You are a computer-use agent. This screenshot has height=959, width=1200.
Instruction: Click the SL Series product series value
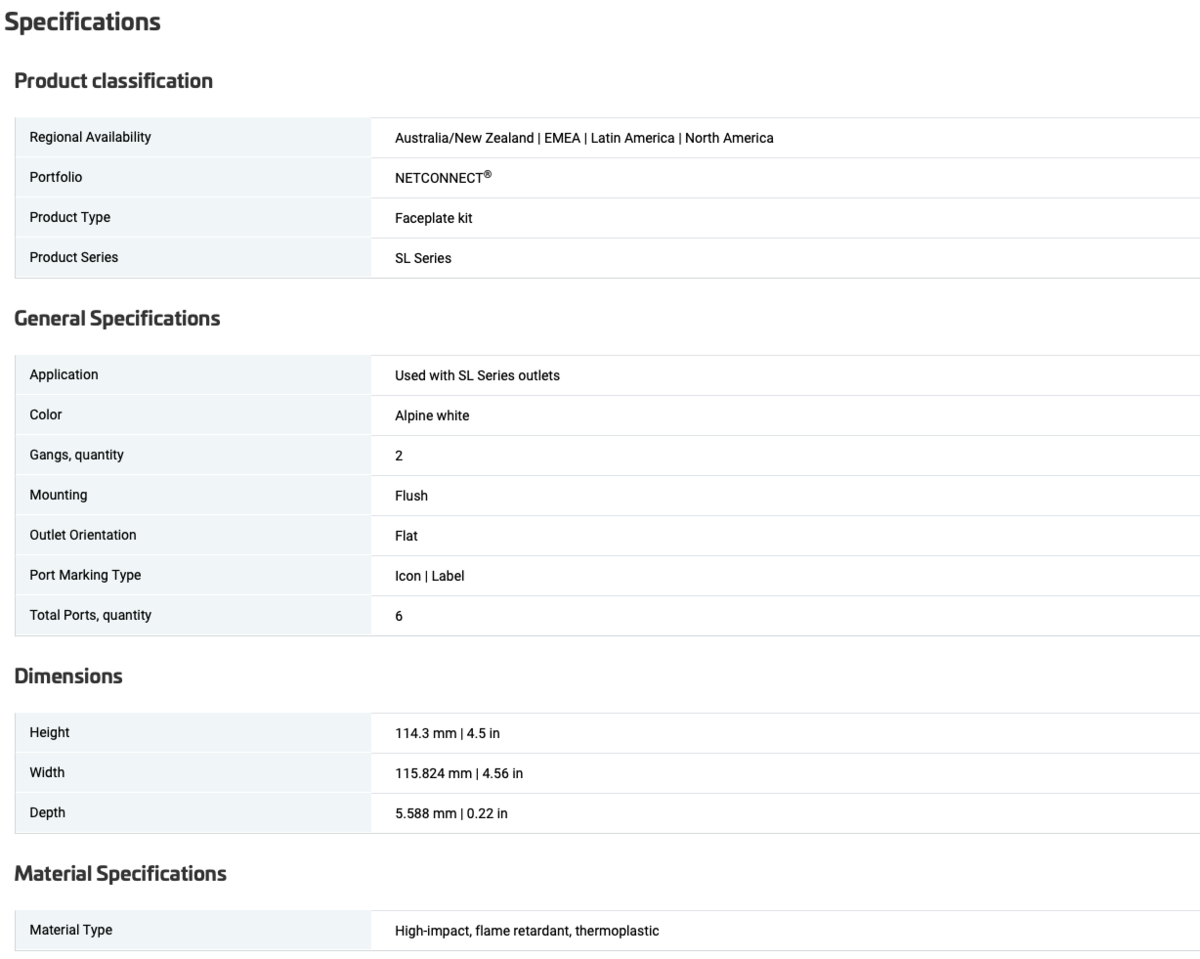click(423, 258)
